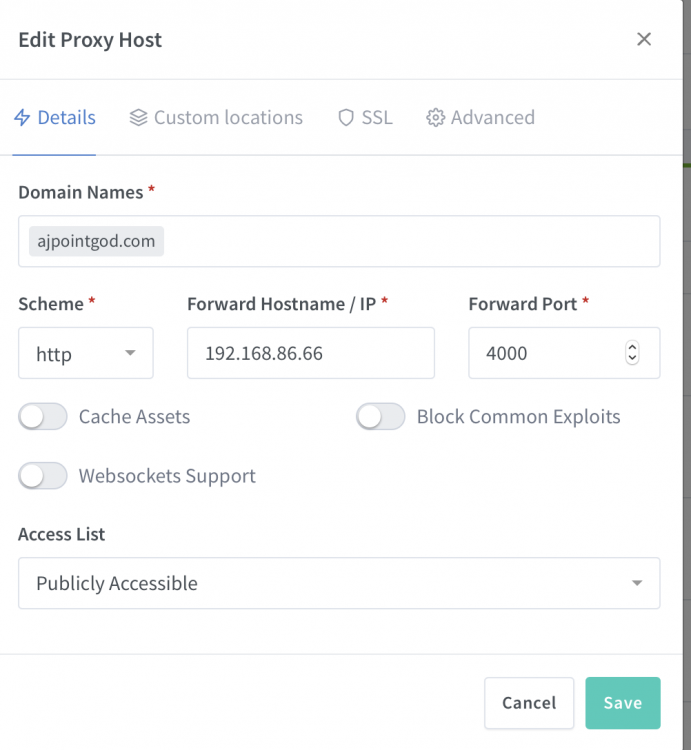Switch to the SSL tab
This screenshot has height=750, width=691.
pos(365,118)
